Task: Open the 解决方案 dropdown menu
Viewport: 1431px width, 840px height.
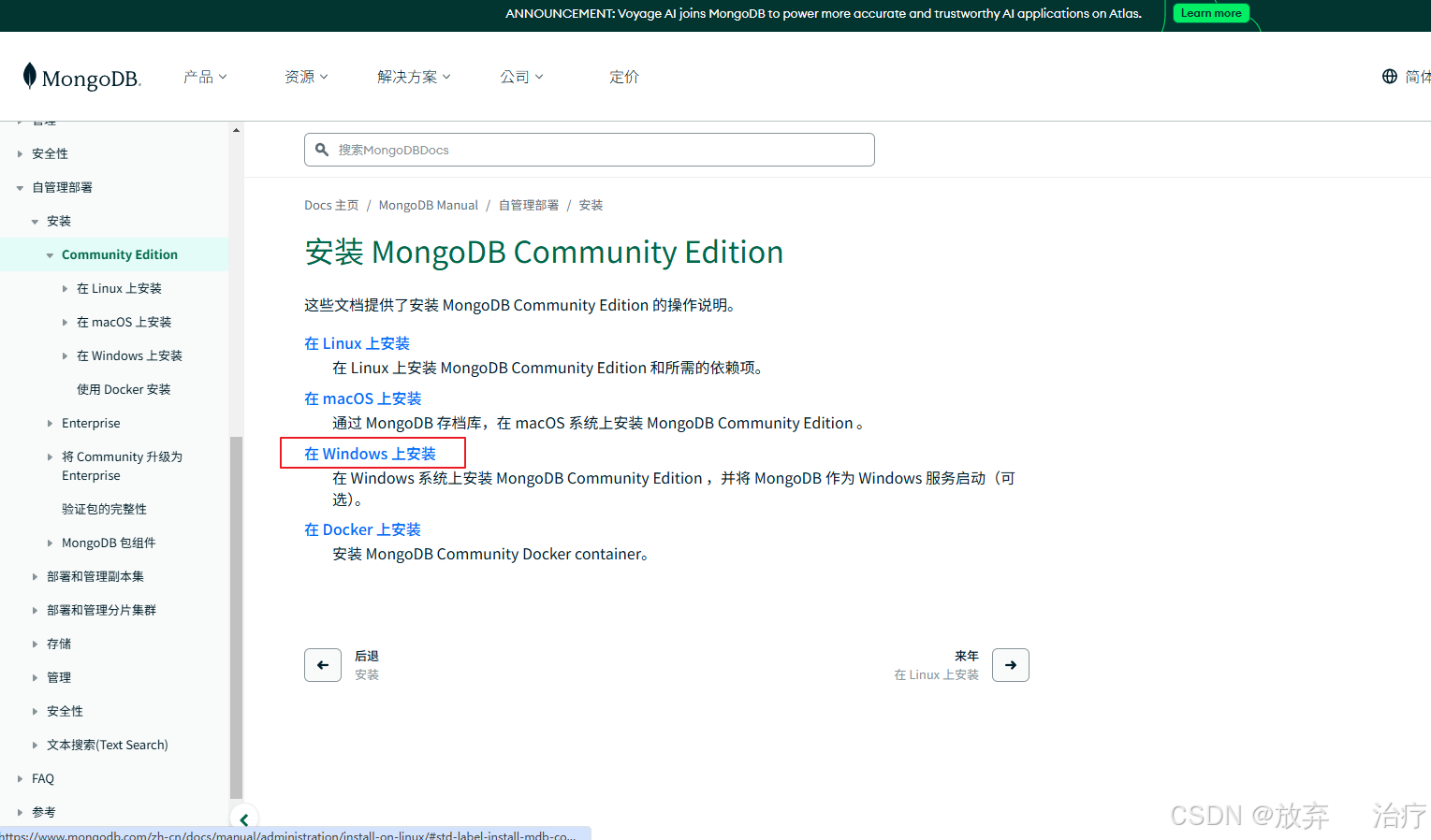Action: tap(414, 77)
